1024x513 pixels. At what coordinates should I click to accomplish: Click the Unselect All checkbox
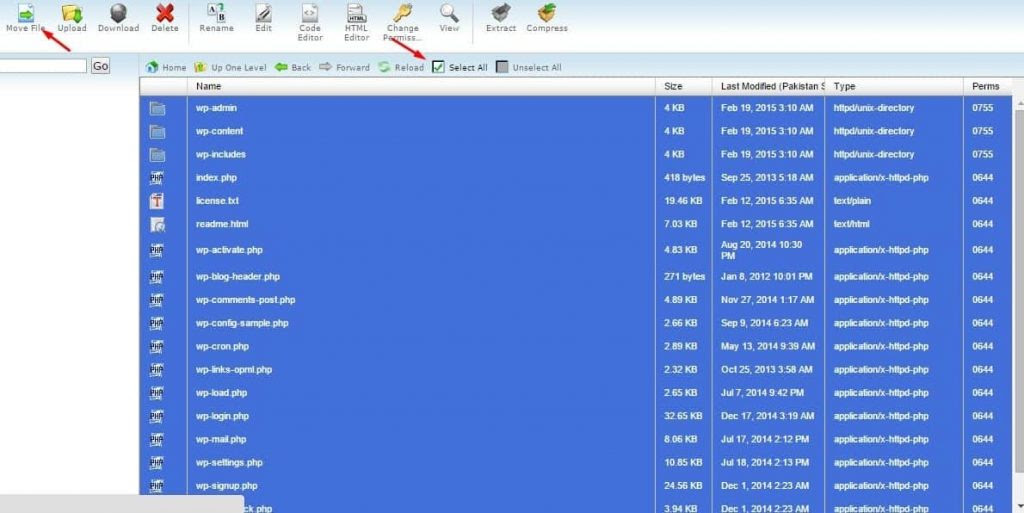502,67
